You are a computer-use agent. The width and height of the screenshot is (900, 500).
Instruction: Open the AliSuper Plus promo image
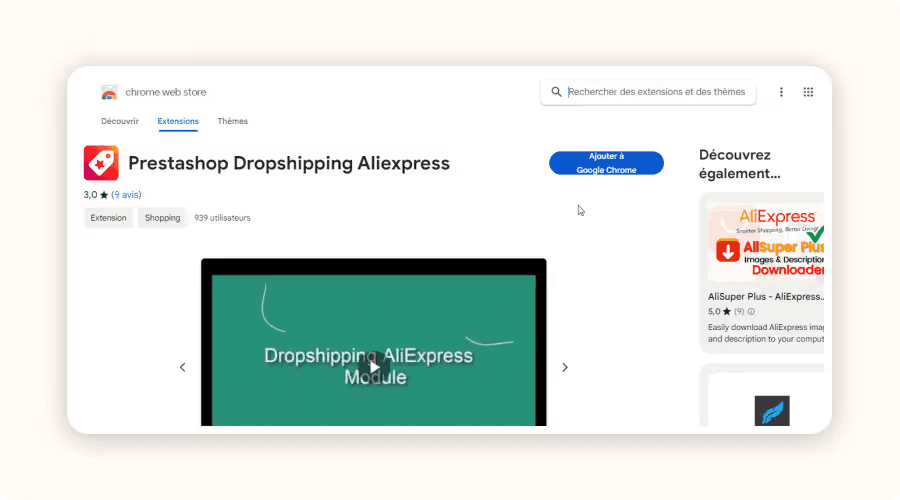coord(766,242)
